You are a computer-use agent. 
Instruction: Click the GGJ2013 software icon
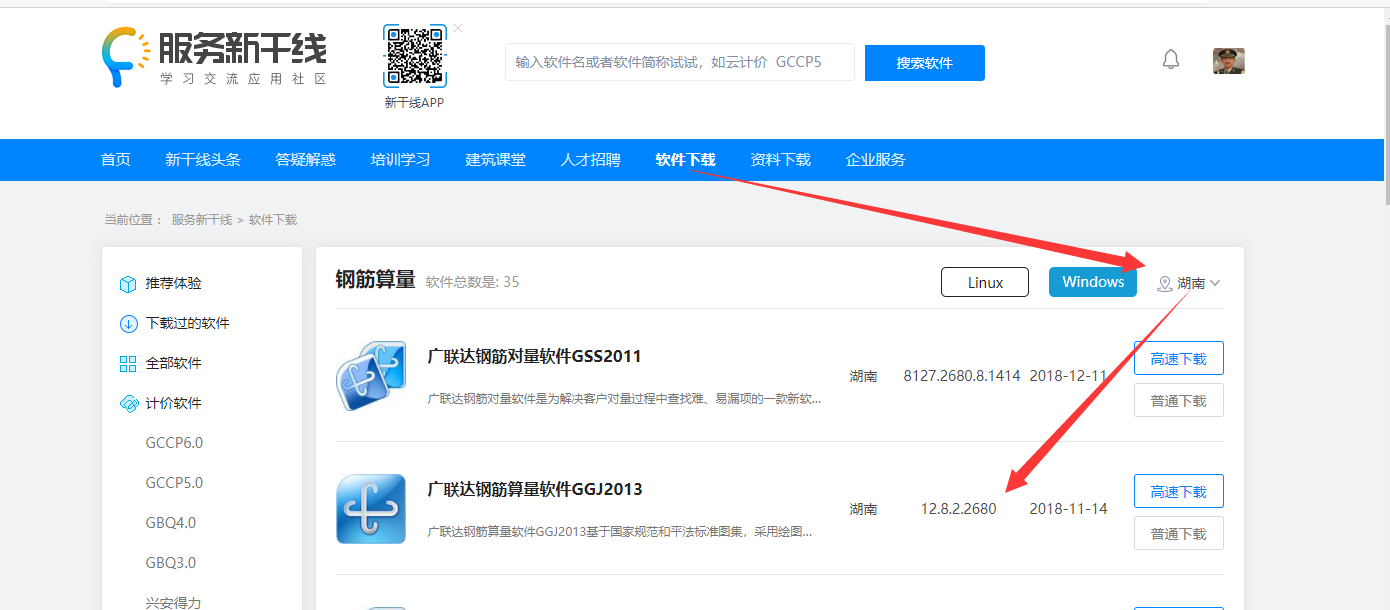click(371, 509)
